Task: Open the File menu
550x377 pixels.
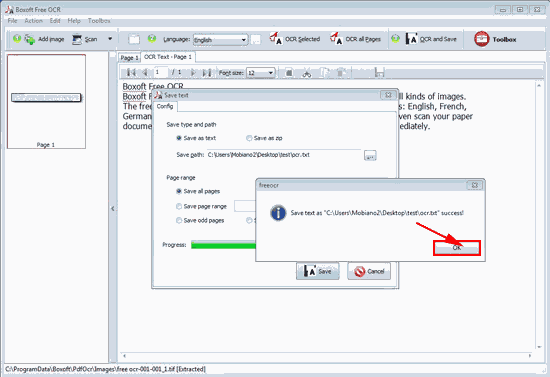Action: pyautogui.click(x=12, y=21)
